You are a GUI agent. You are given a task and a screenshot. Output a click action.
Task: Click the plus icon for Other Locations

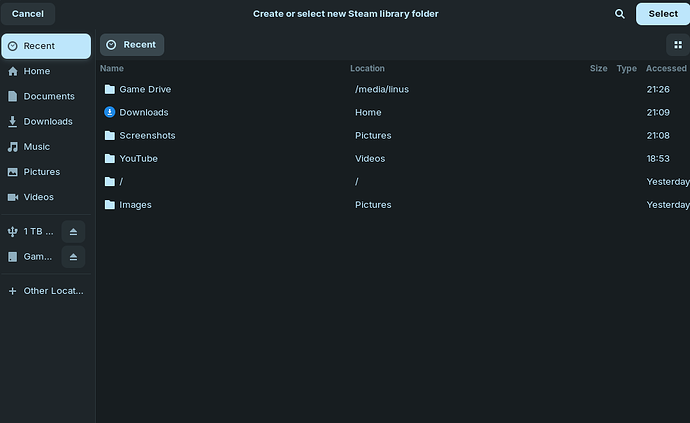pos(13,291)
